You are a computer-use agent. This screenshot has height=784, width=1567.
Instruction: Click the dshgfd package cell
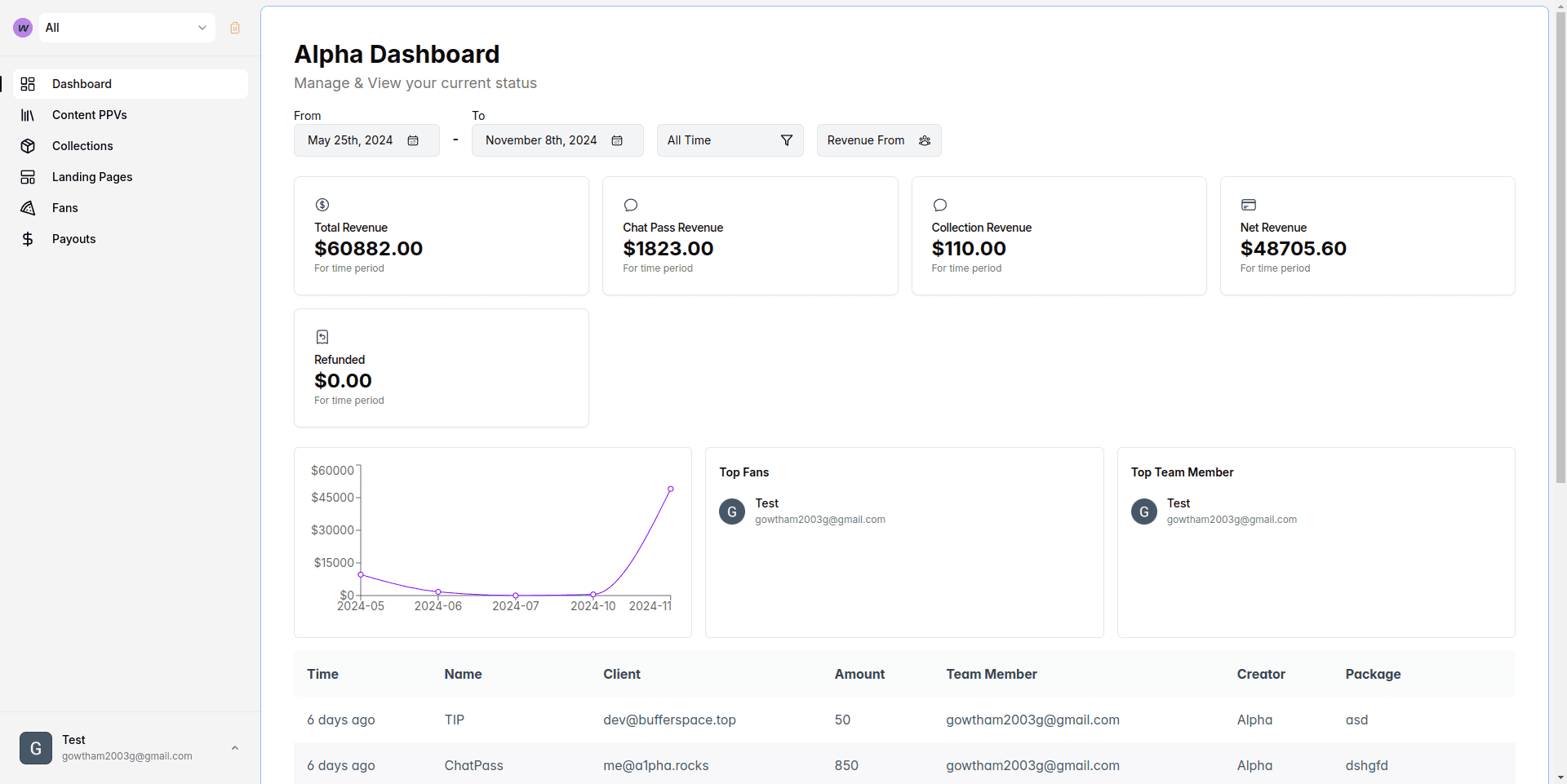click(1366, 766)
